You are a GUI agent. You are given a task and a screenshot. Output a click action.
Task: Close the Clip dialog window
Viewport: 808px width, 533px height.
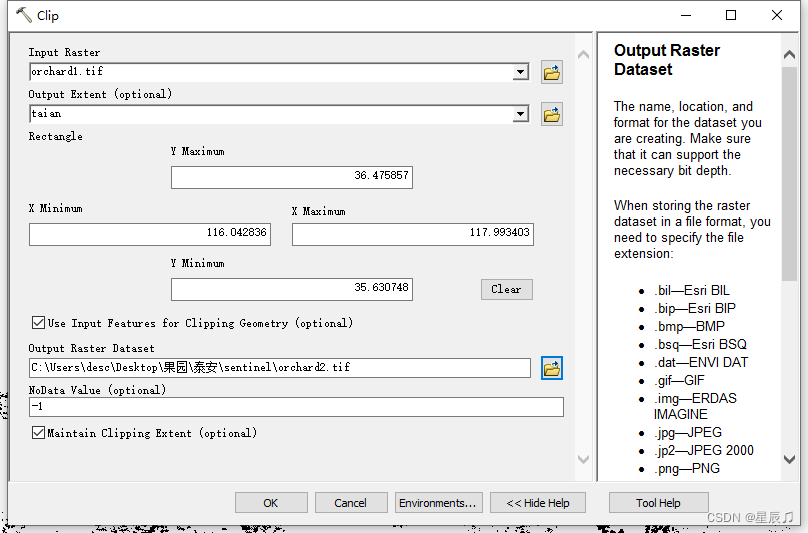(777, 15)
